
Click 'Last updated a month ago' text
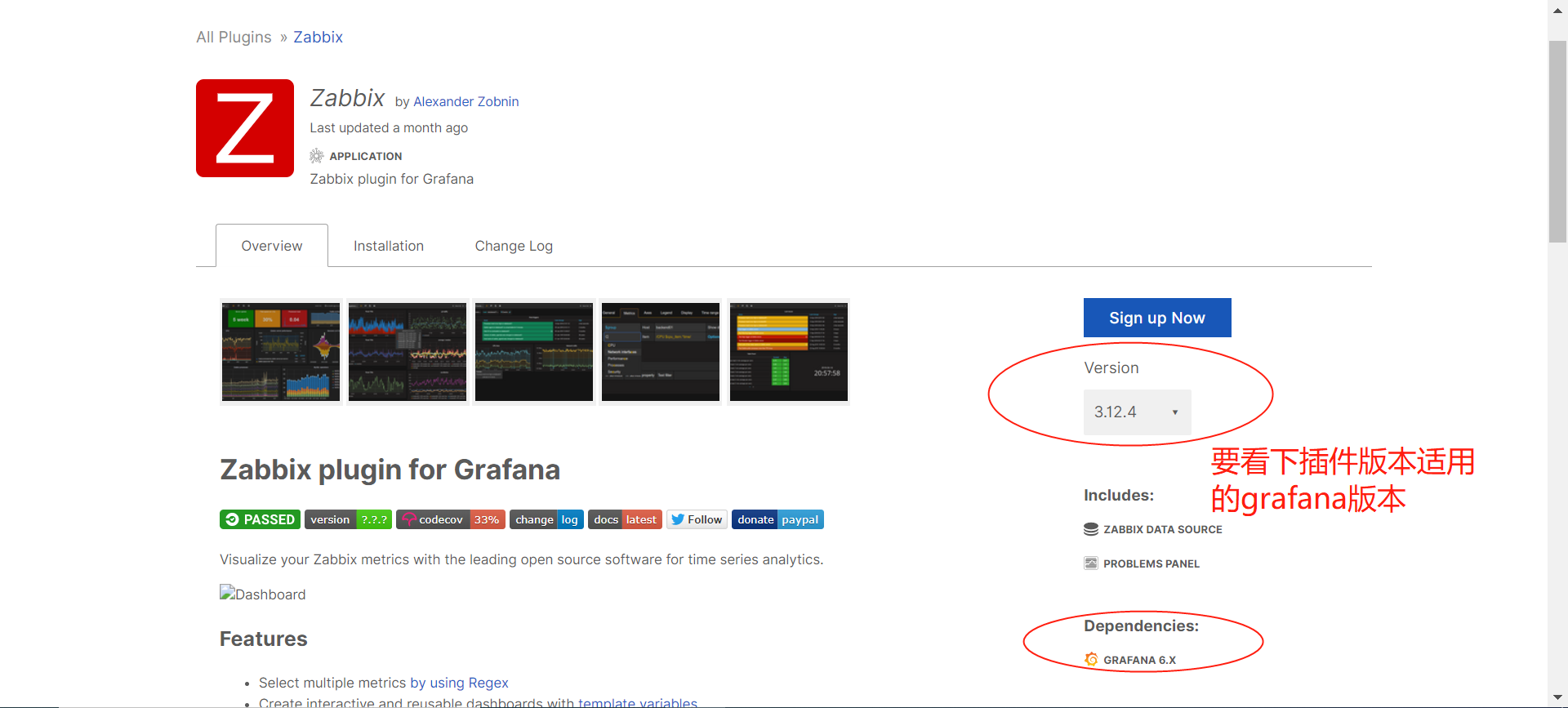[389, 127]
